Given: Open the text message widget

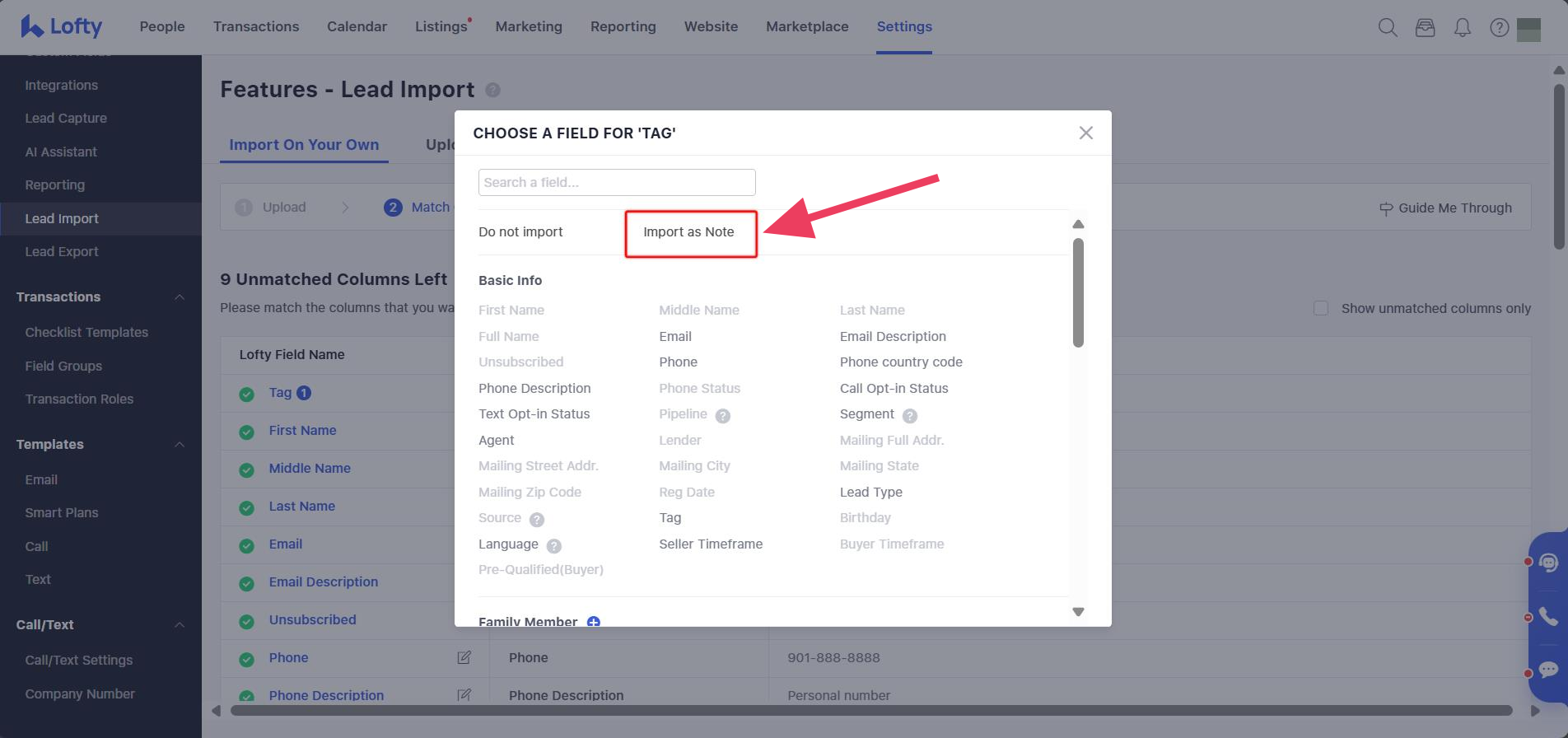Looking at the screenshot, I should (x=1549, y=670).
